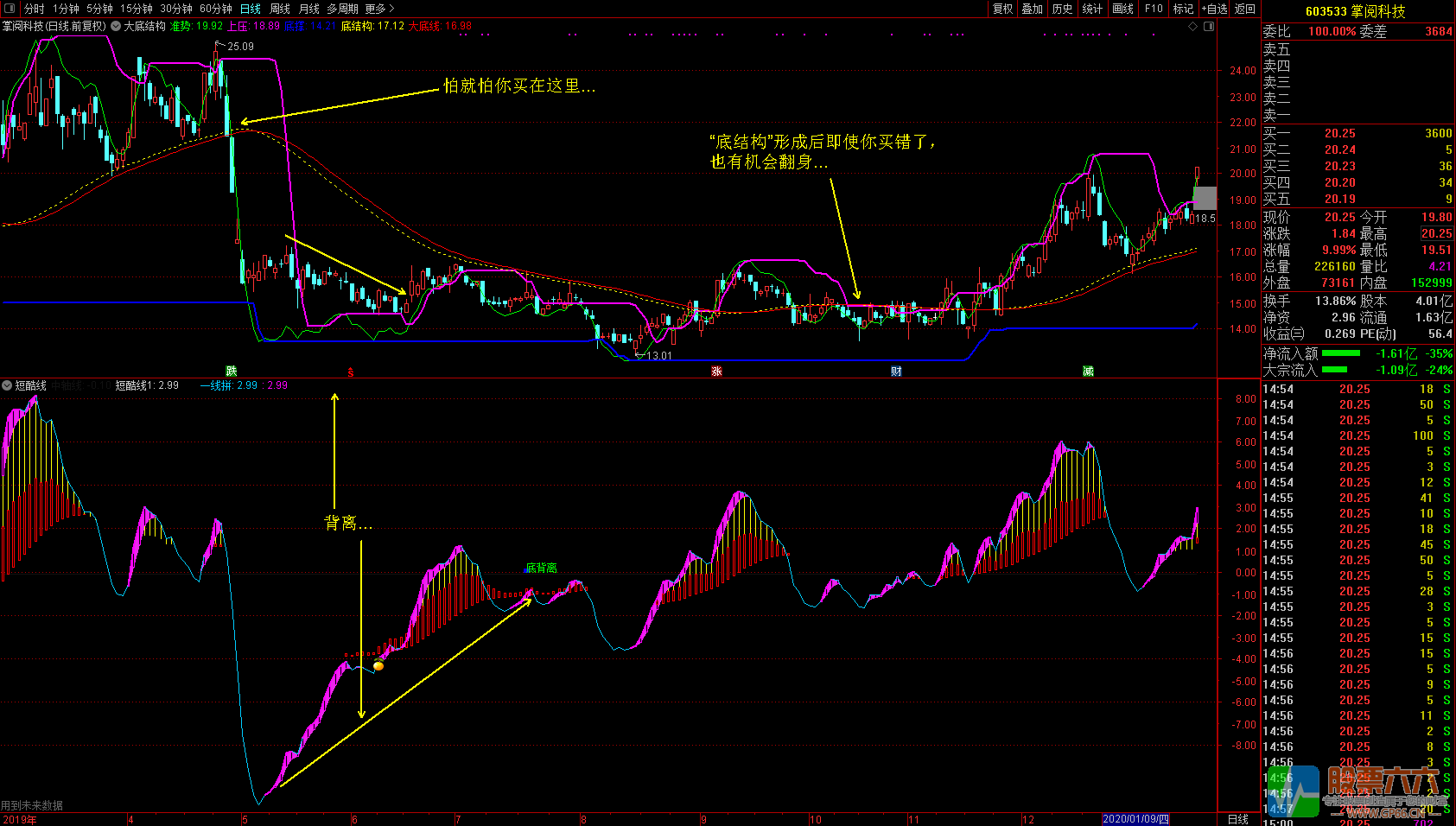Click the 返回 back button

pos(1244,9)
